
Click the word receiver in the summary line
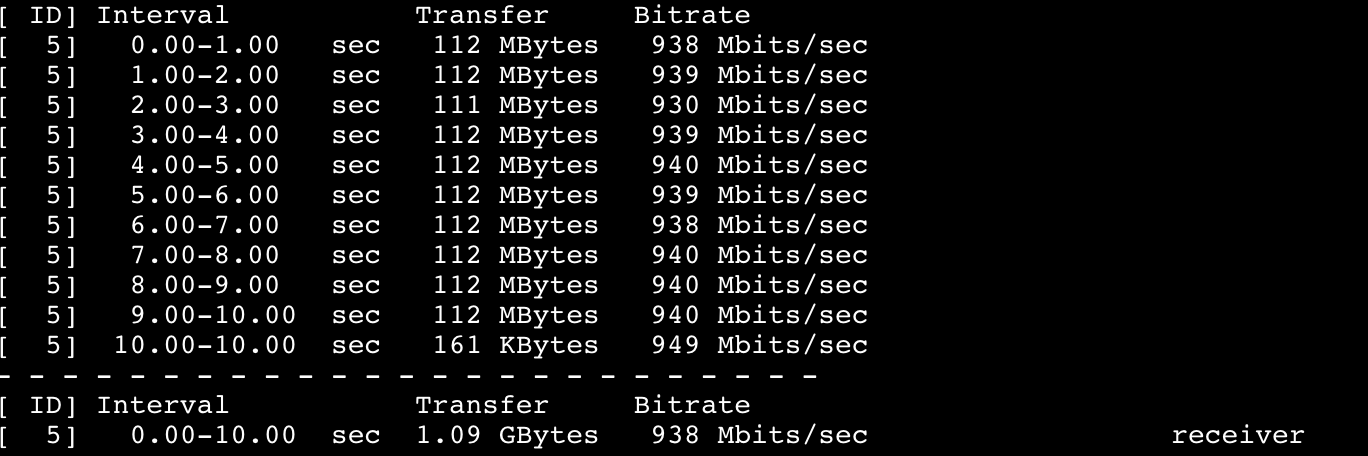[1237, 435]
